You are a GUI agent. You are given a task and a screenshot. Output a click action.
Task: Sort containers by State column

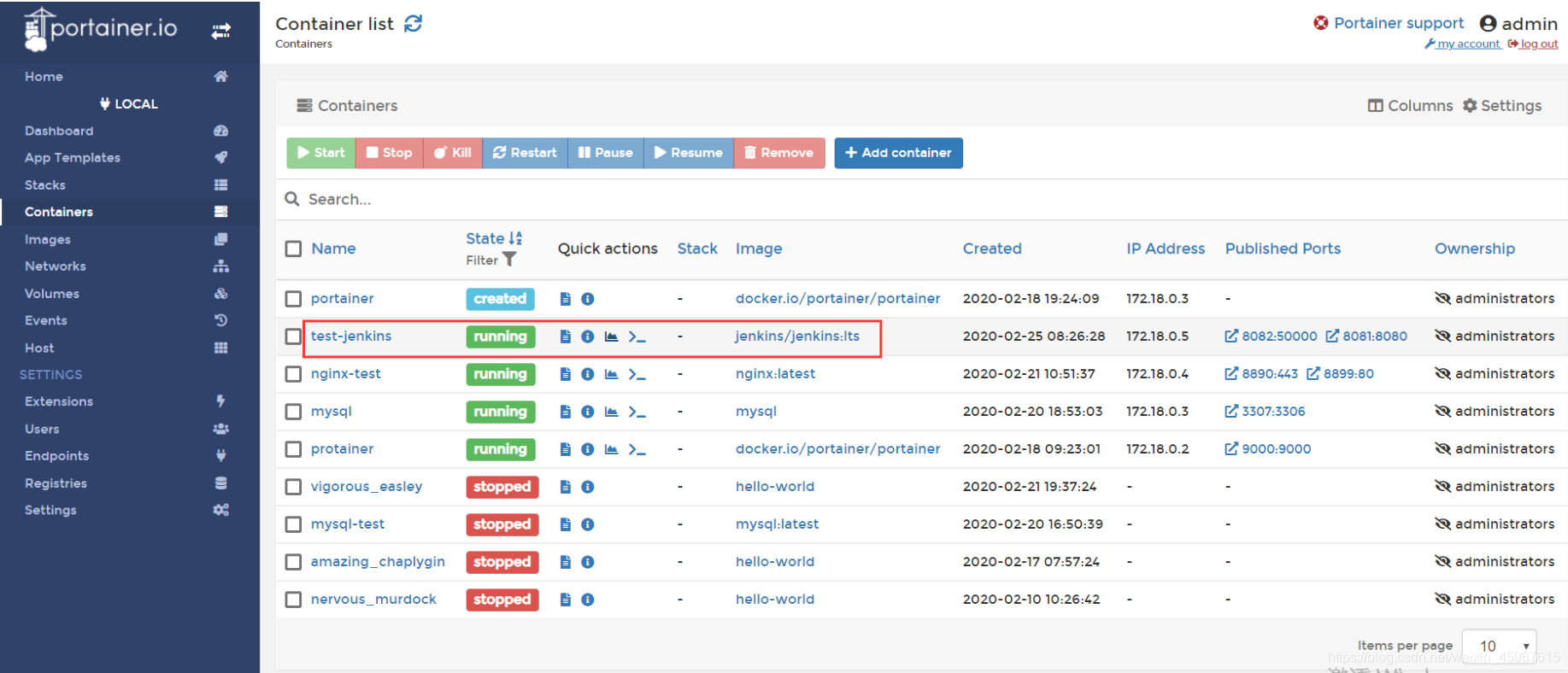(494, 238)
